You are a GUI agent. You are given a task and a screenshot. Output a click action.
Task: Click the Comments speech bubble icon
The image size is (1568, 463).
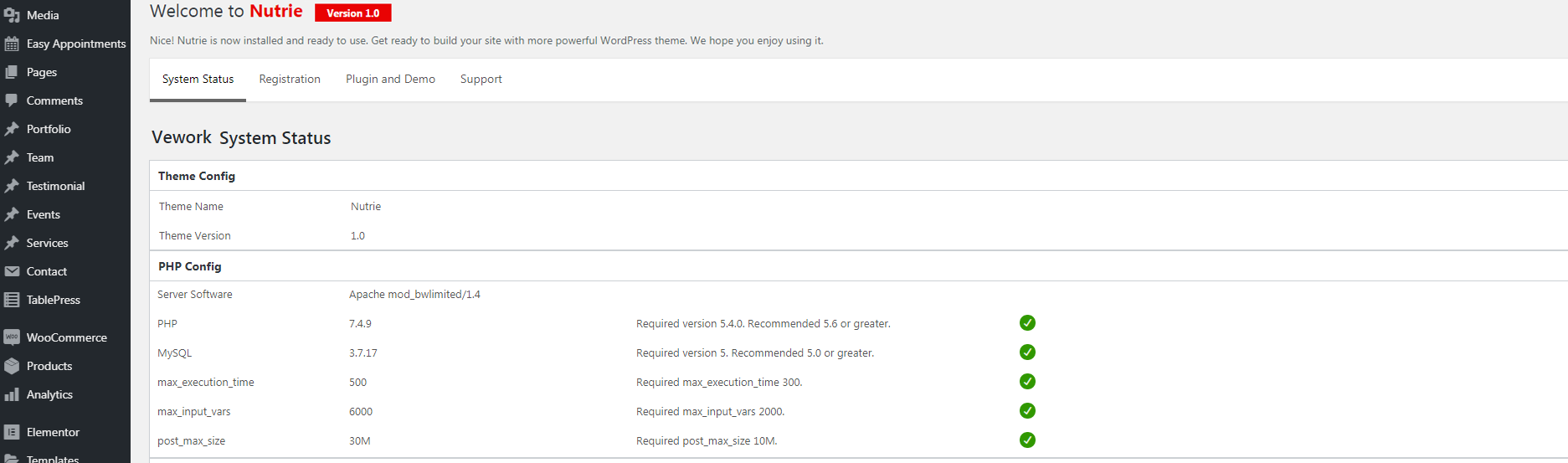pyautogui.click(x=12, y=100)
